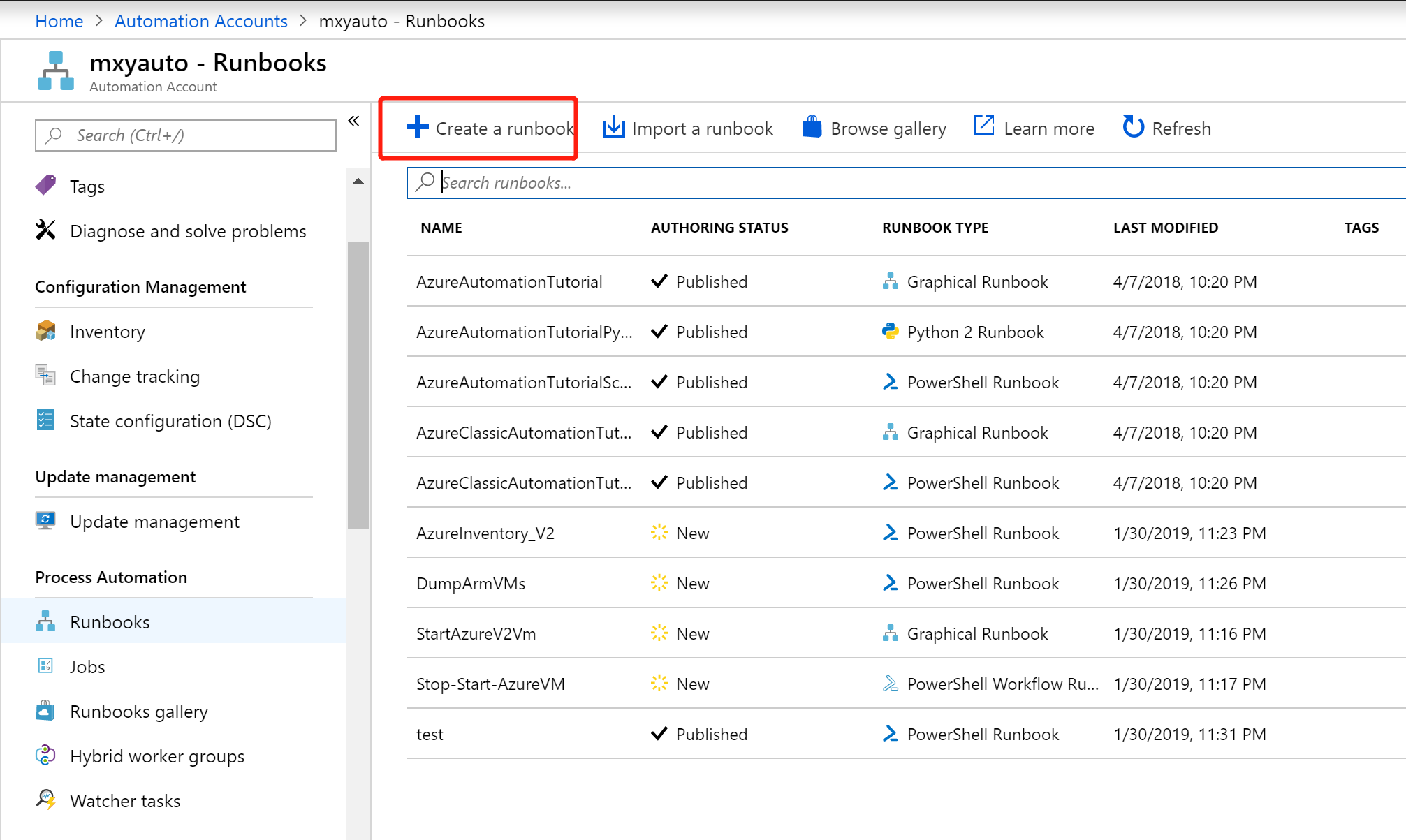Click the Learn more external link icon
Image resolution: width=1406 pixels, height=840 pixels.
pos(983,126)
